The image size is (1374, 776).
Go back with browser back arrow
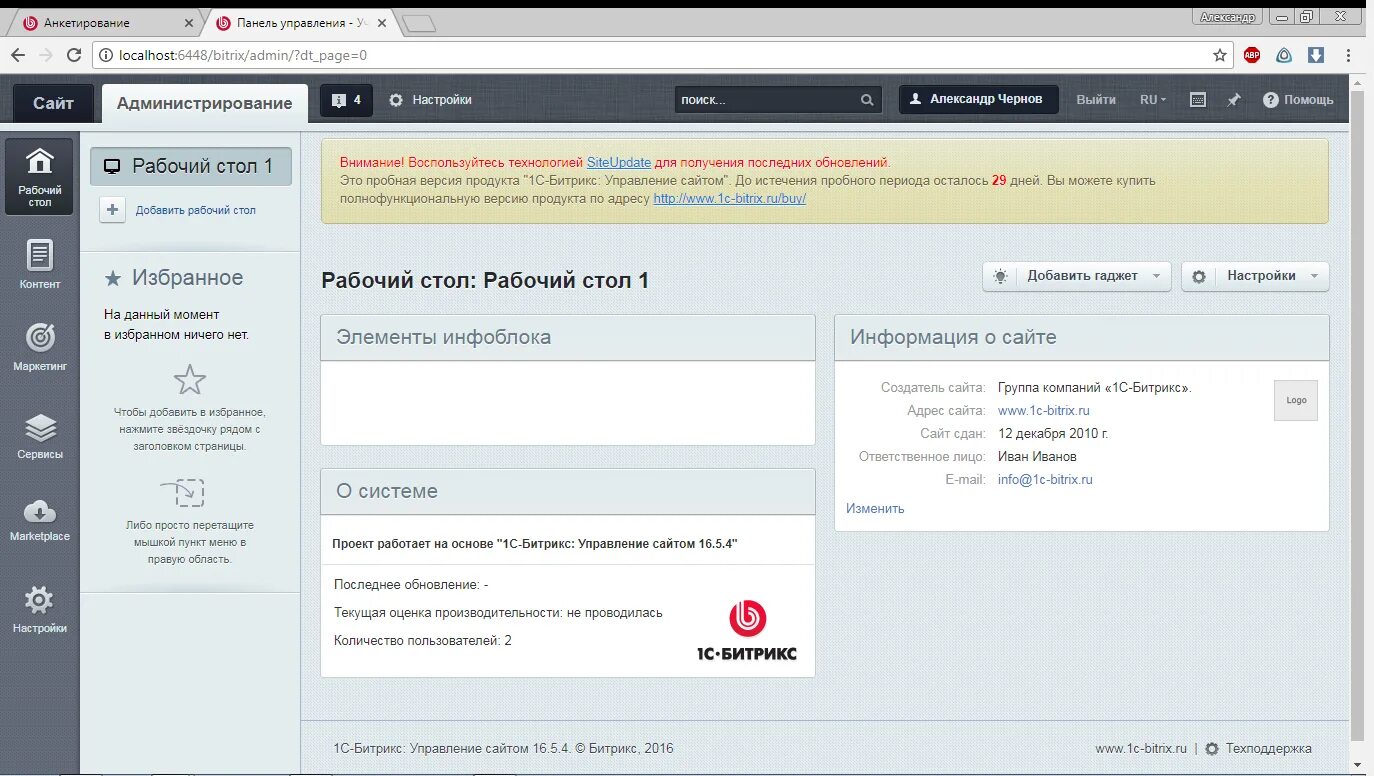[18, 55]
